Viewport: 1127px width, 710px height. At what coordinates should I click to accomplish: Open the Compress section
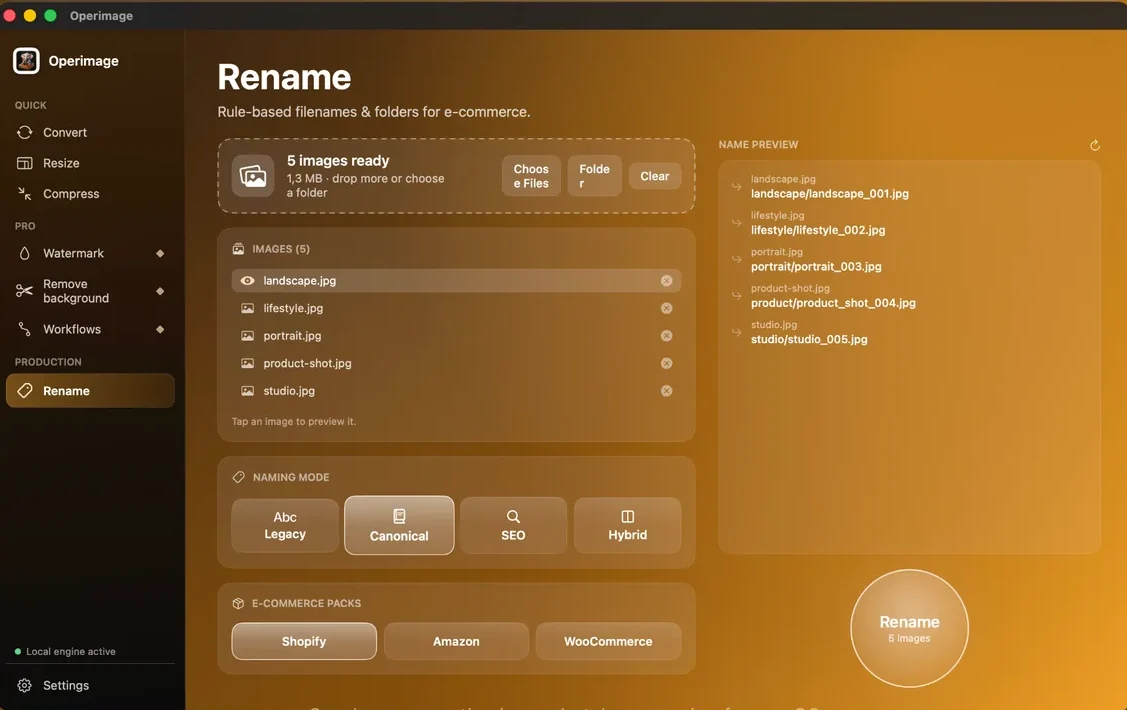[x=90, y=193]
